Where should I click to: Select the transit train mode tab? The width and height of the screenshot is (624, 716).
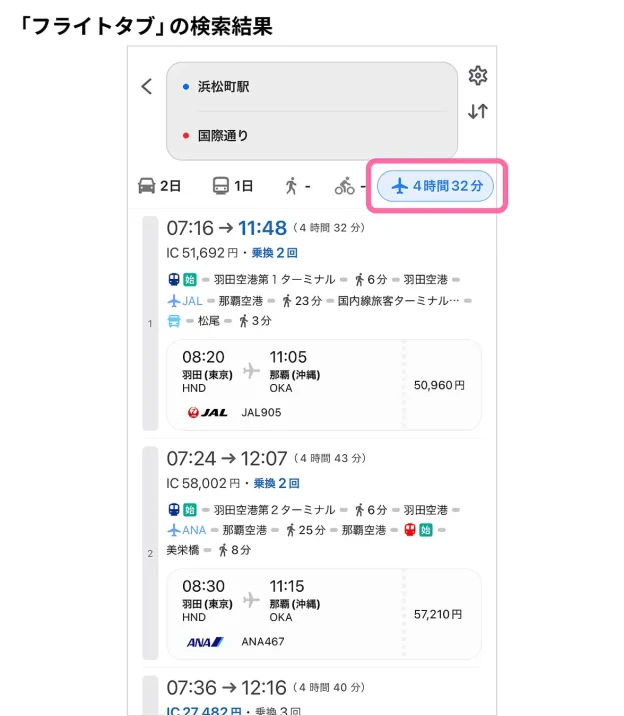[x=232, y=186]
